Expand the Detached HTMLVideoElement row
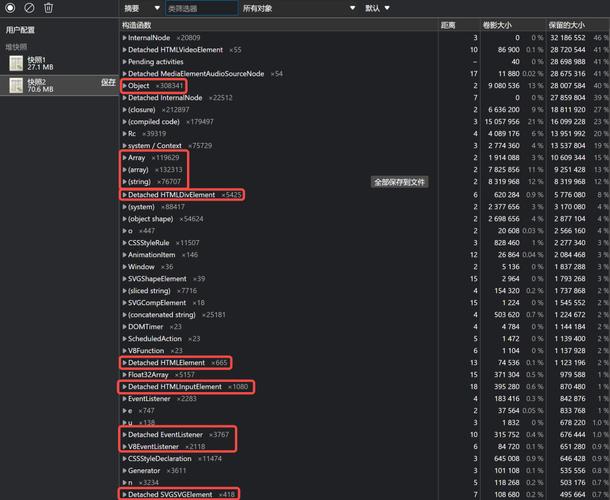Screen dimensions: 610x500 click(124, 49)
